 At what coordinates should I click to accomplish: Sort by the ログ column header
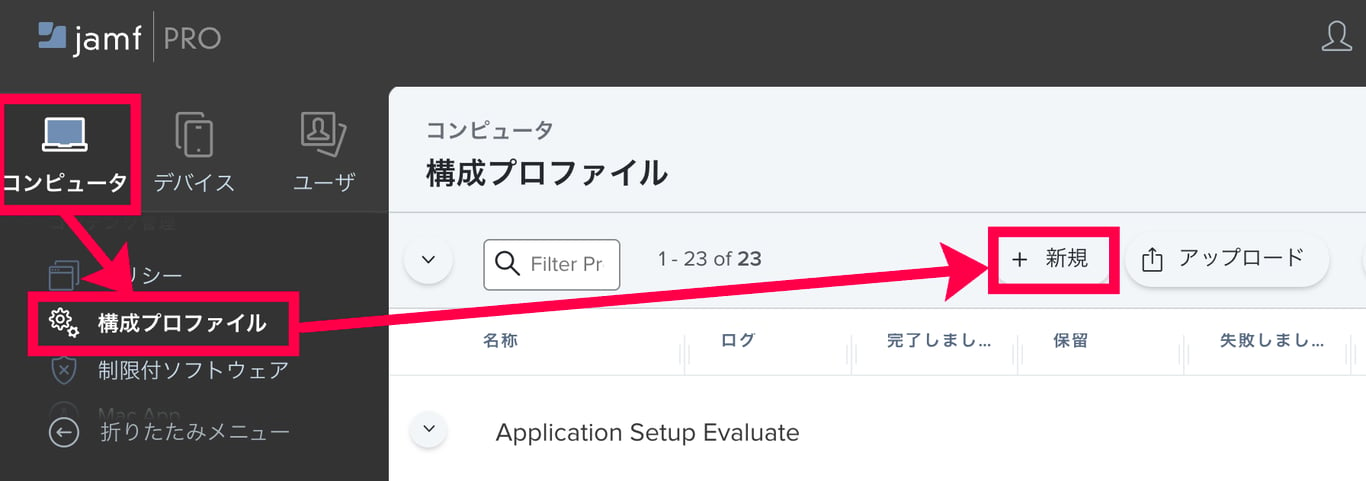(738, 341)
